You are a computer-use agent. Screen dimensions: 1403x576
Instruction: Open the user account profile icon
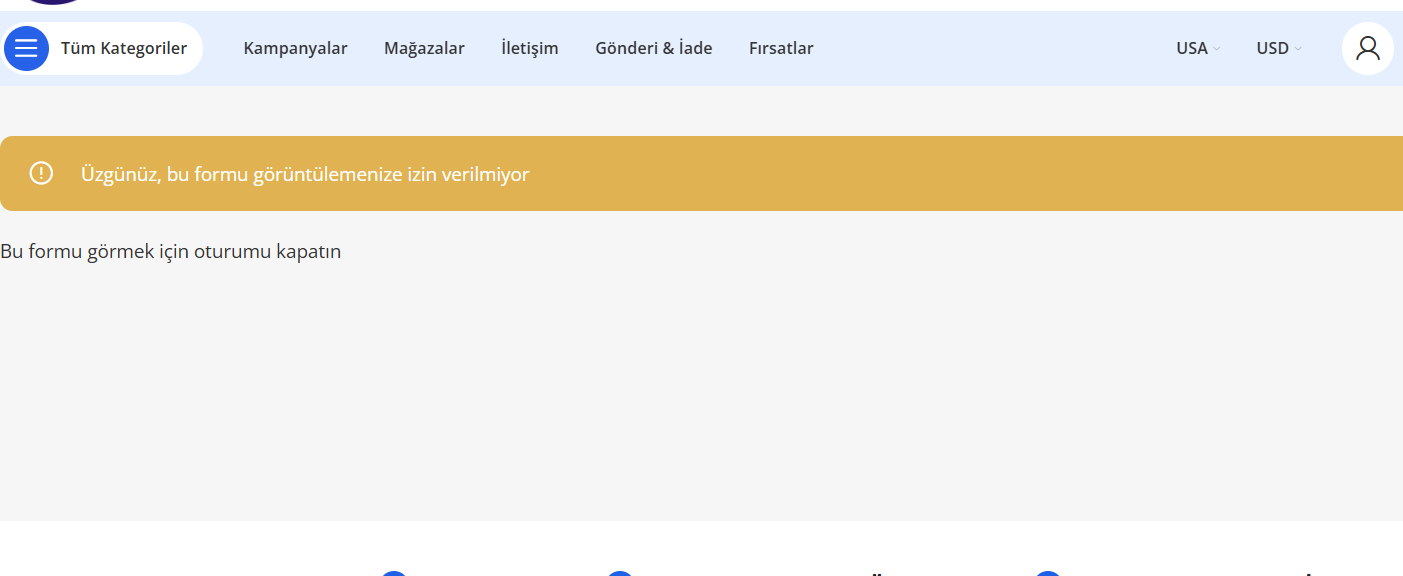(1367, 48)
